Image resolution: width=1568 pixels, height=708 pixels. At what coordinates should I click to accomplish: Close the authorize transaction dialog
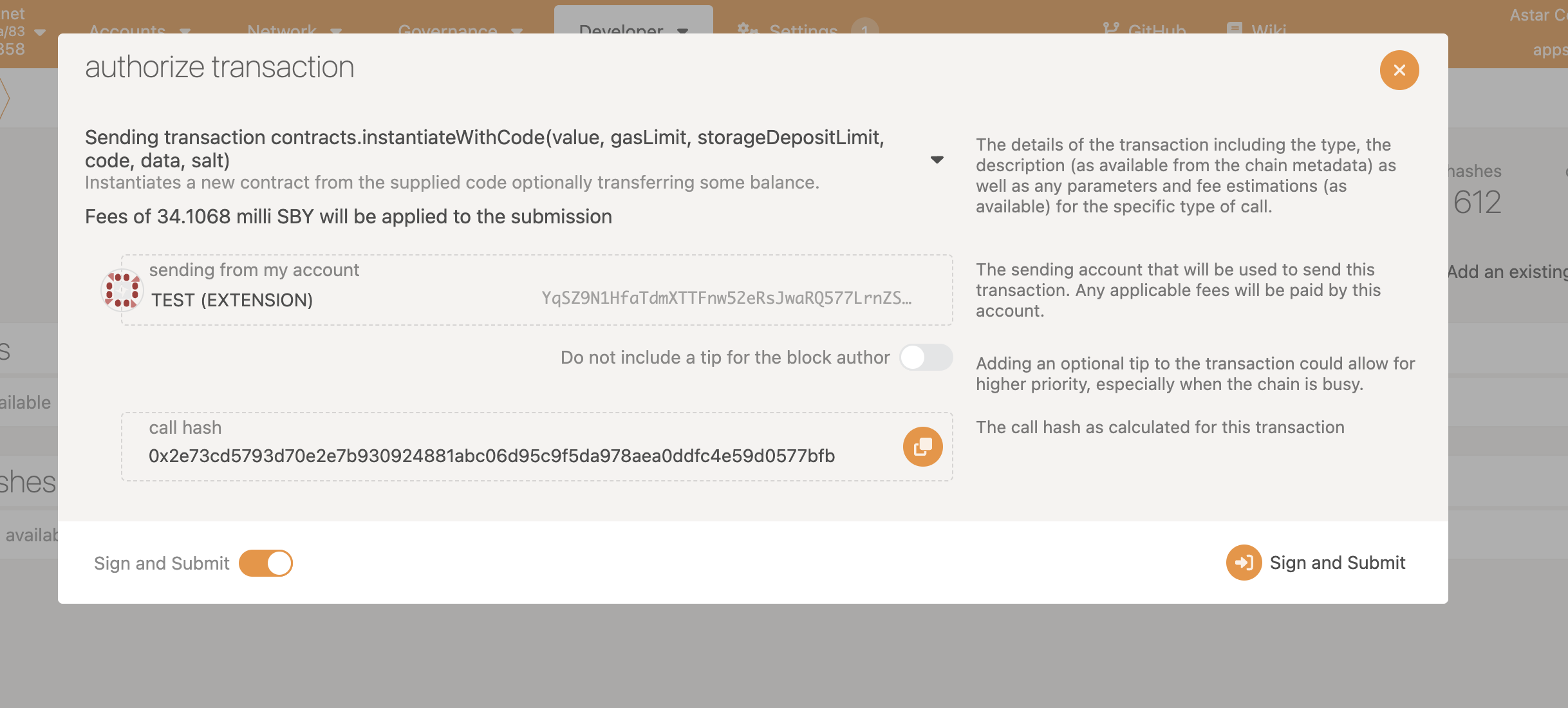click(1399, 70)
